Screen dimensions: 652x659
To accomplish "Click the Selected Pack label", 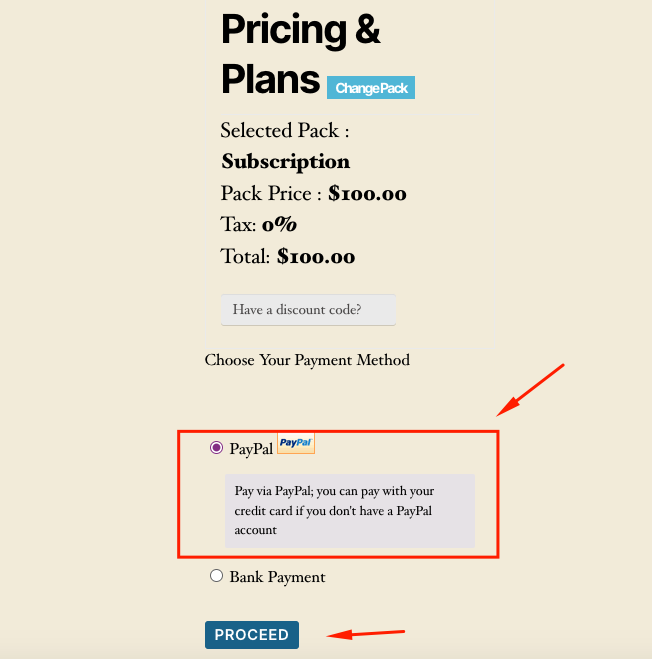I will [x=284, y=131].
